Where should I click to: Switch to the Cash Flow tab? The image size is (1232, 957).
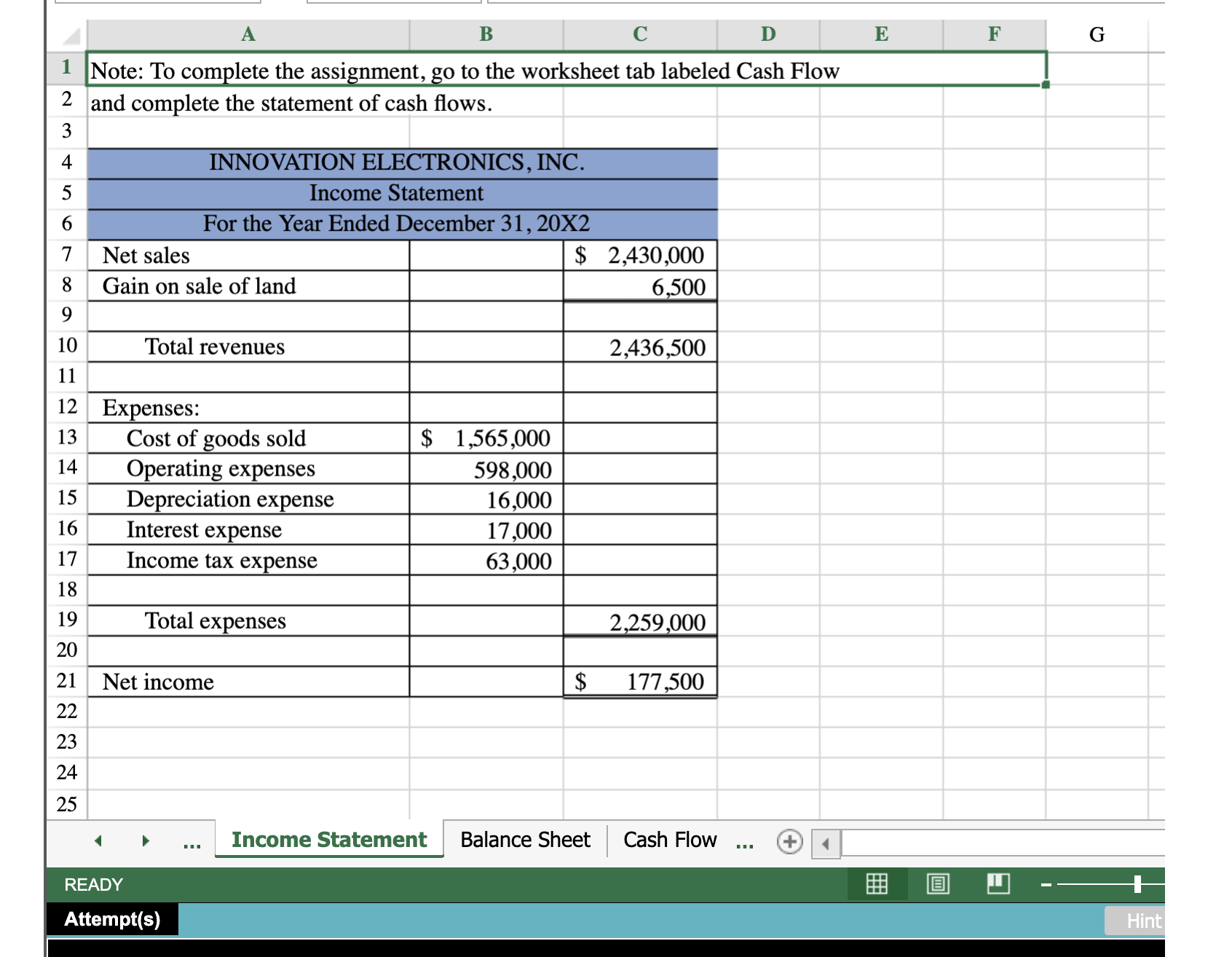(x=669, y=839)
